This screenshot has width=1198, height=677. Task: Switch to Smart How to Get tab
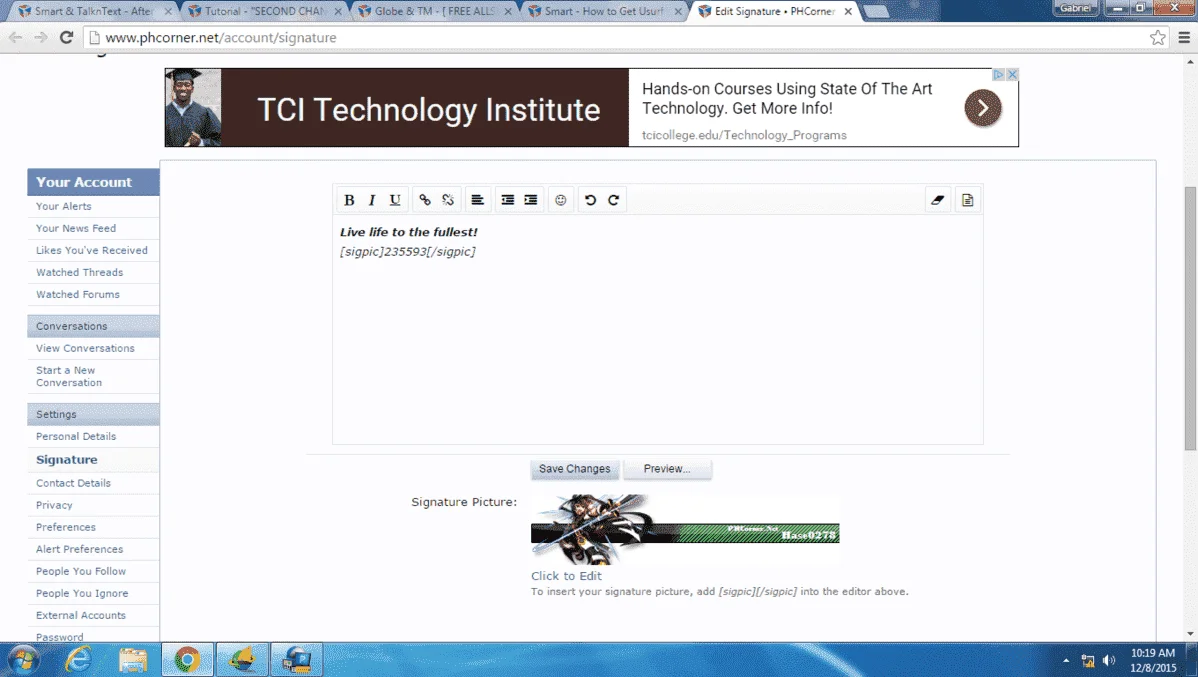coord(603,11)
